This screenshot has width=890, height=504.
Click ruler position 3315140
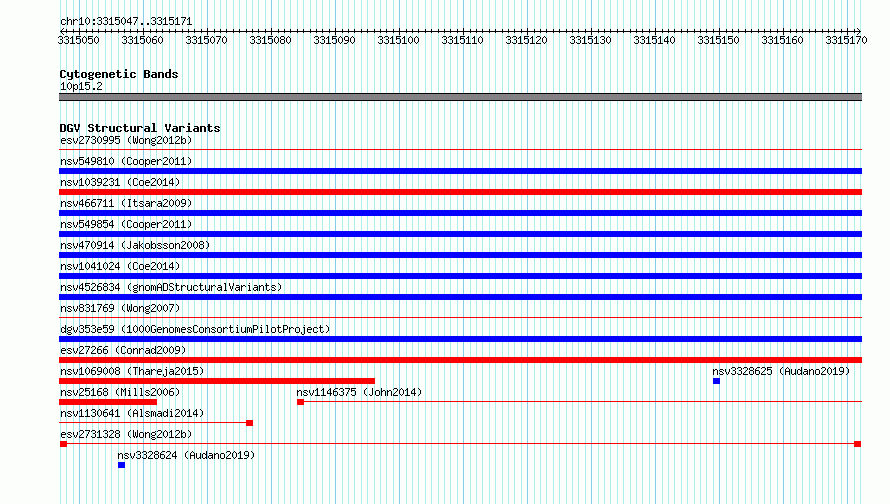[654, 40]
